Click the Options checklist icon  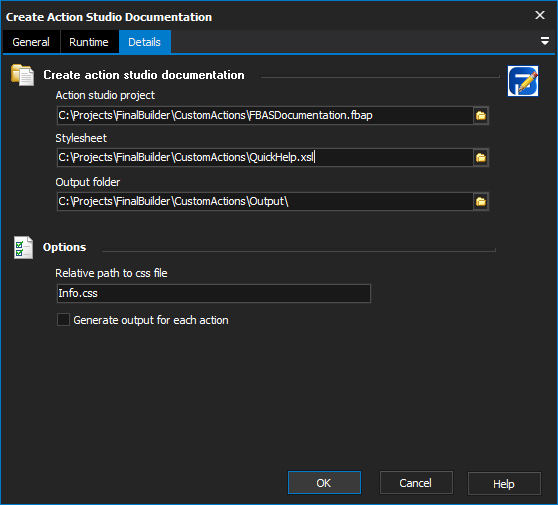click(23, 248)
